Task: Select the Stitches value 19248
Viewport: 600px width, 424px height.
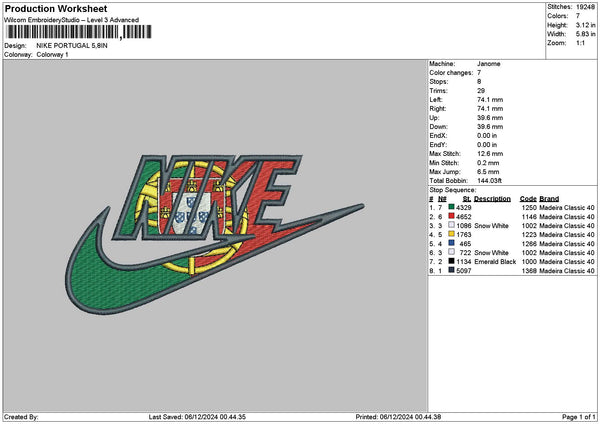Action: 585,7
